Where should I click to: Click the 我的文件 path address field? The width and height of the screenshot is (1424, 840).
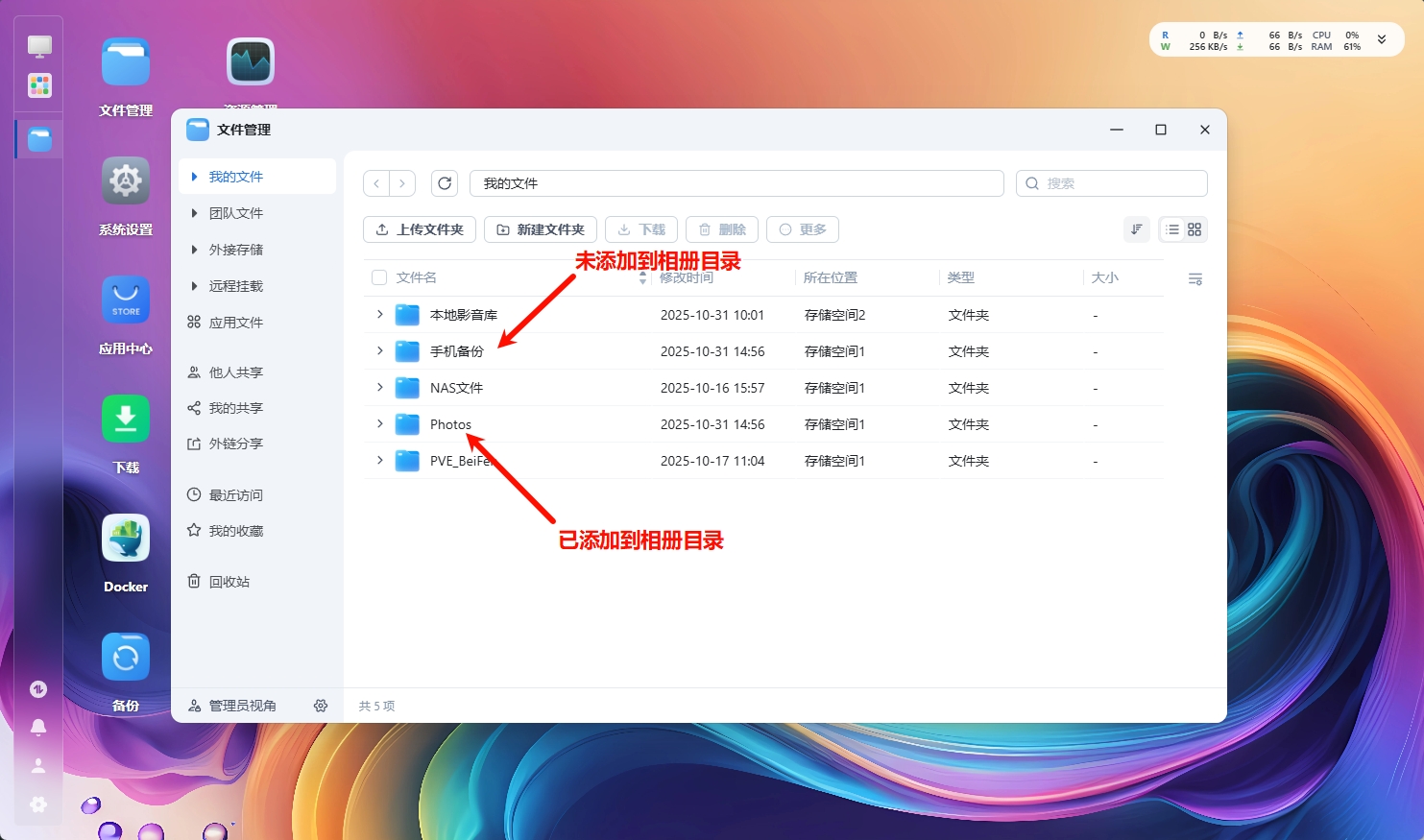coord(736,183)
